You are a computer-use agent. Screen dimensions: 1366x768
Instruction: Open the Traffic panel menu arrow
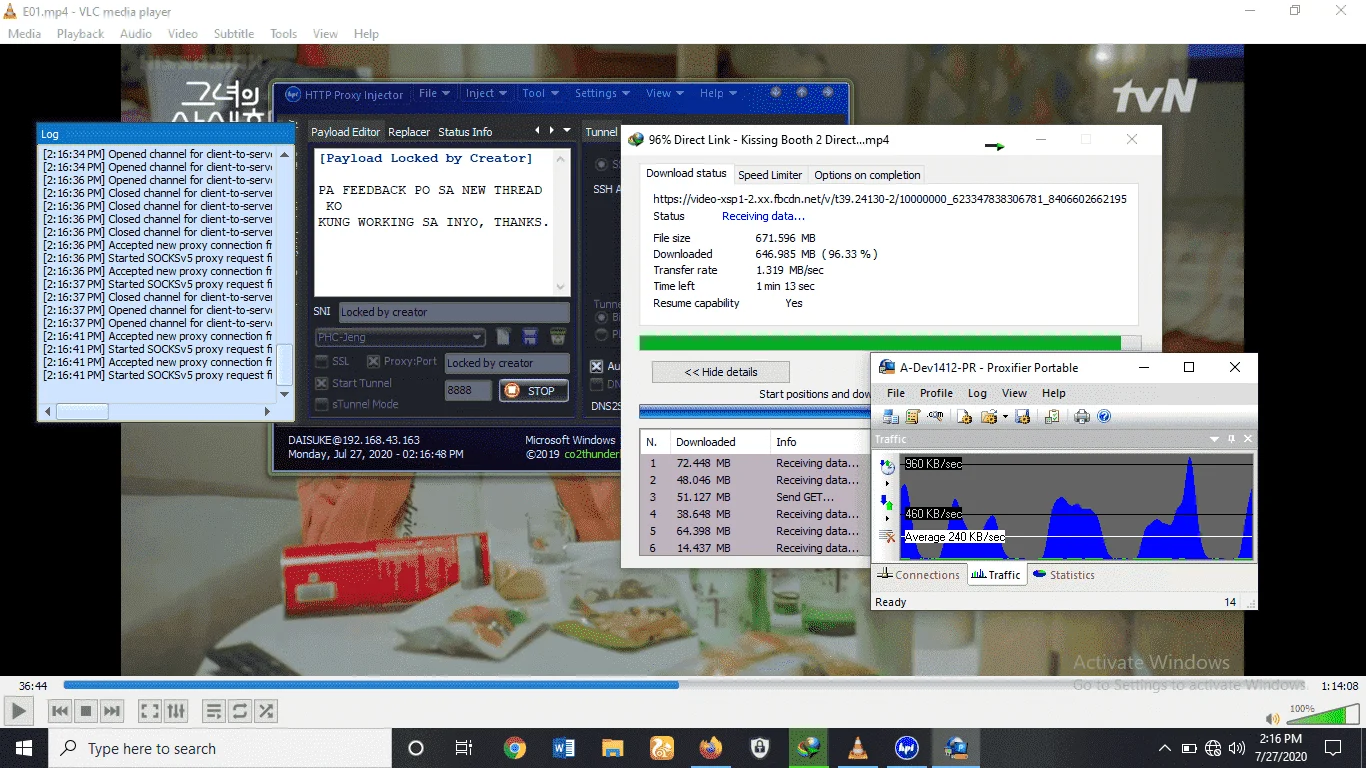tap(1215, 439)
